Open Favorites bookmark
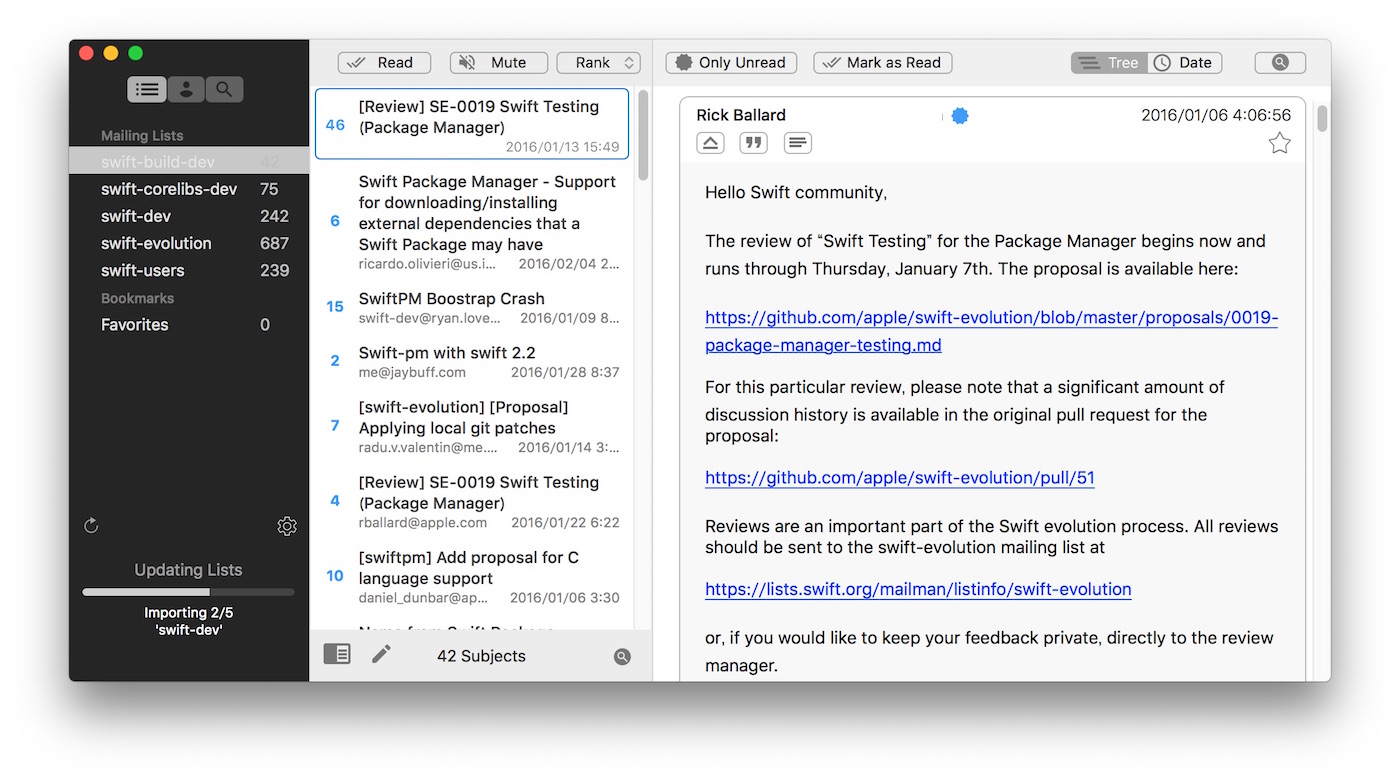The height and width of the screenshot is (780, 1400). (189, 324)
